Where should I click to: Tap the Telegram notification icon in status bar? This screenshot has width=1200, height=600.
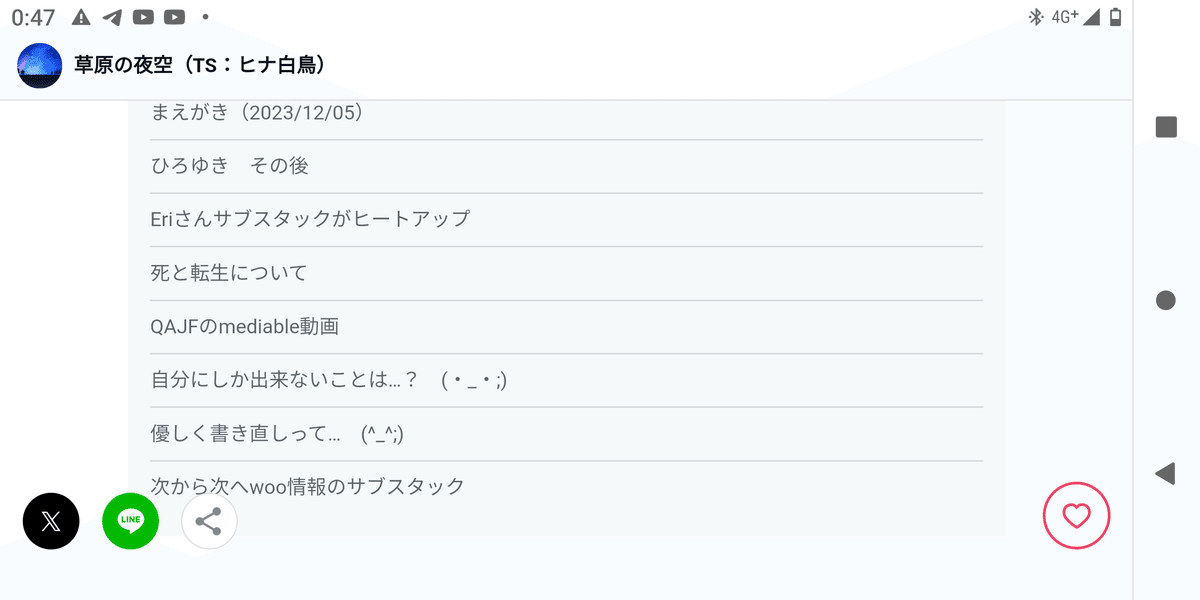(x=112, y=17)
